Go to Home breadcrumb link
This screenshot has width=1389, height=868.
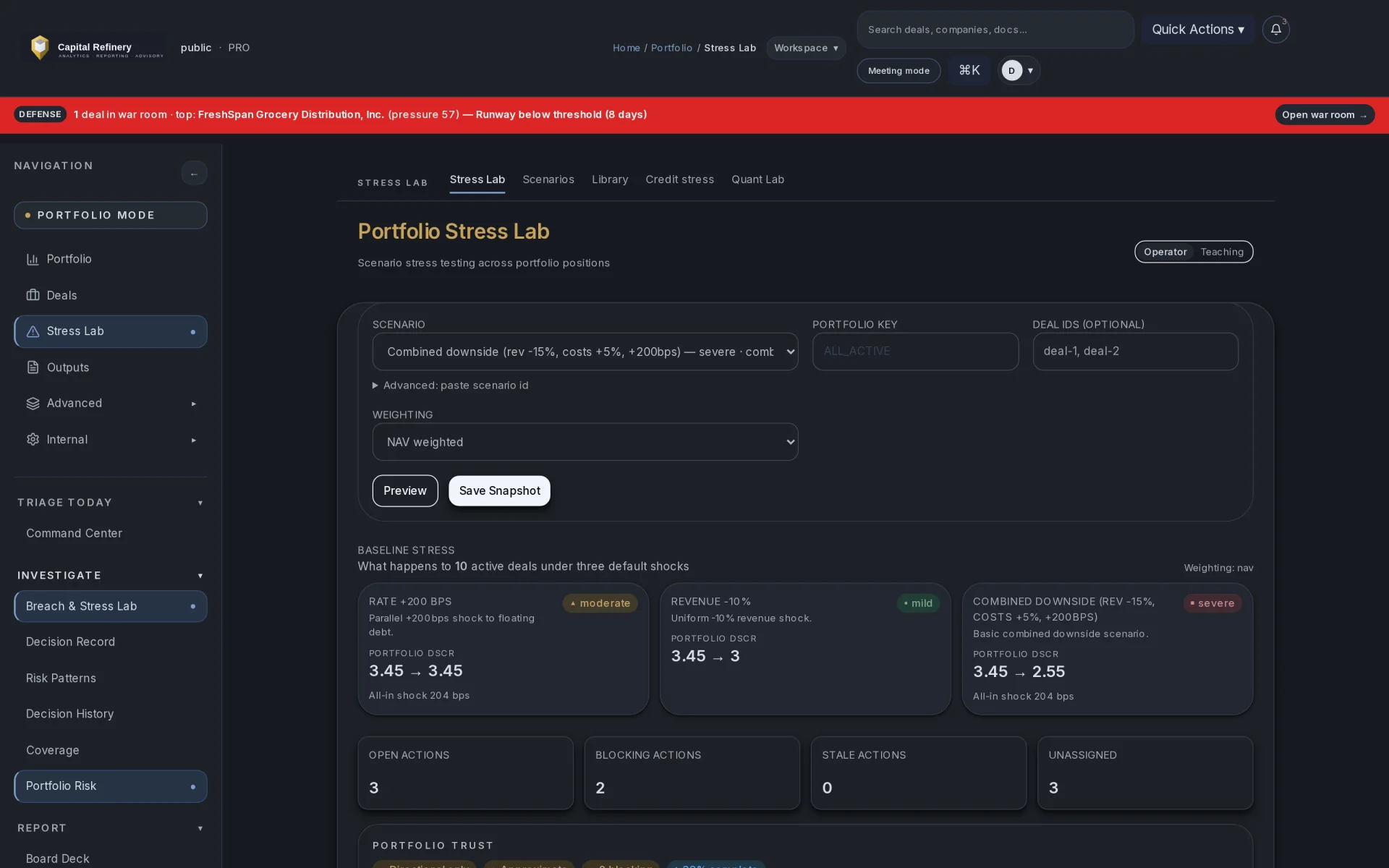[626, 48]
